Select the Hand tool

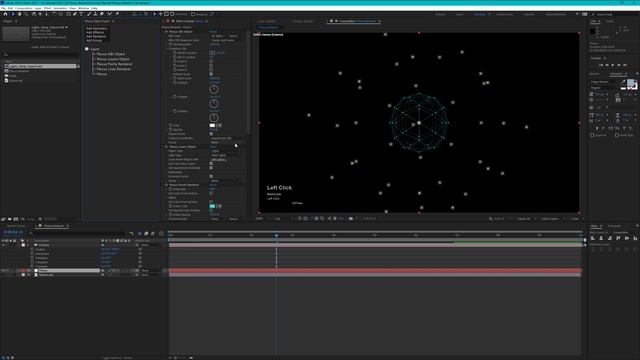20,14
